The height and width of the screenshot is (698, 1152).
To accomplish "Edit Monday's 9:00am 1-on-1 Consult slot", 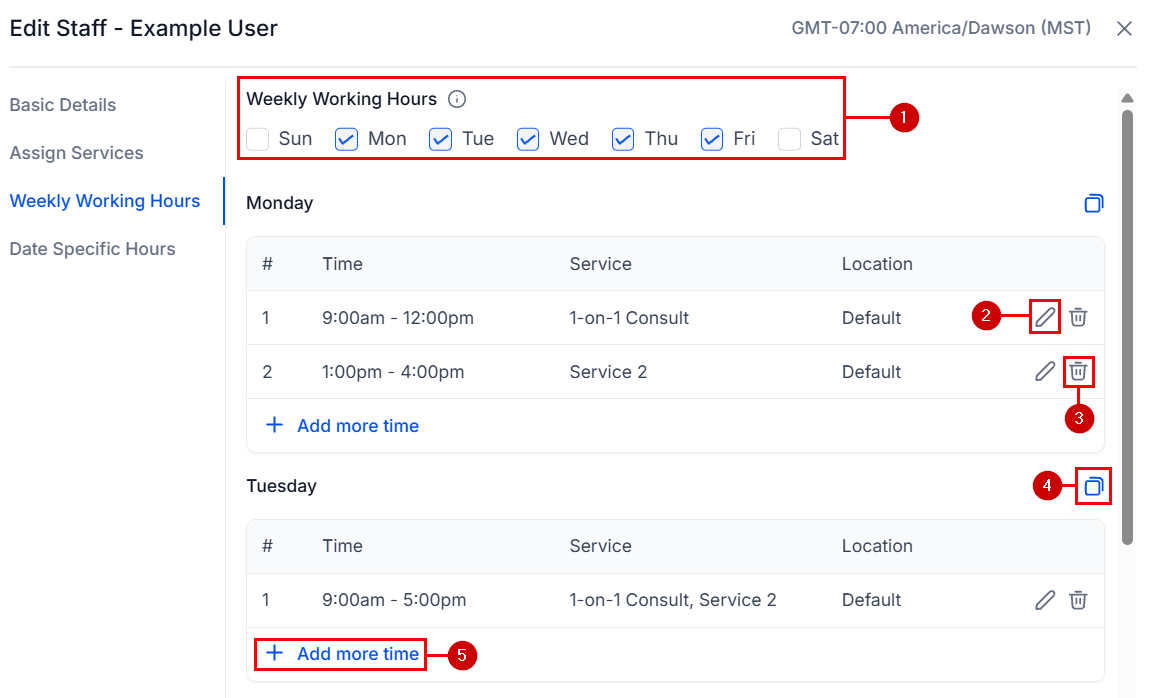I will point(1044,317).
